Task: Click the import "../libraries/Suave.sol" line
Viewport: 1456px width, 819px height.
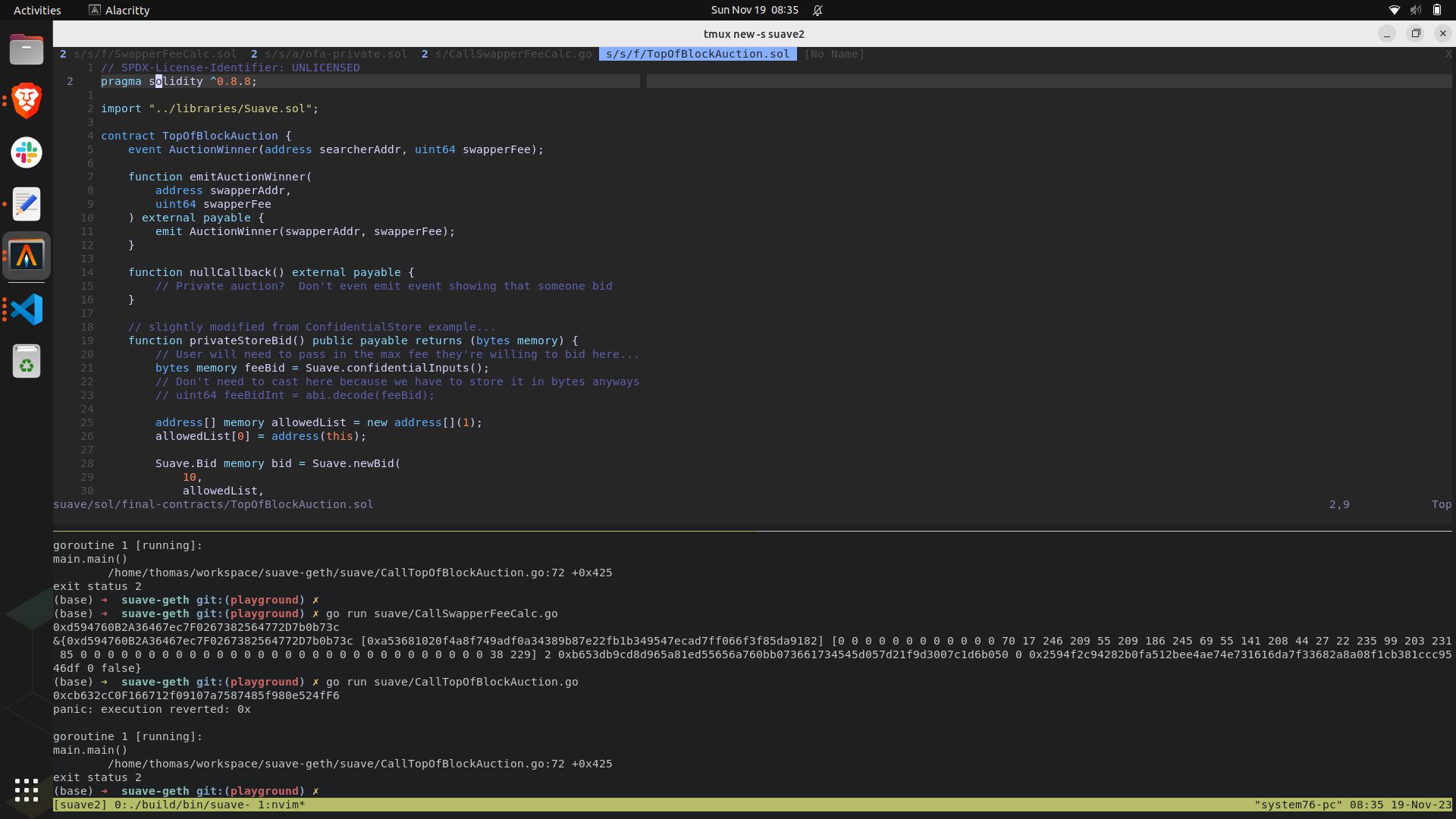Action: point(210,108)
